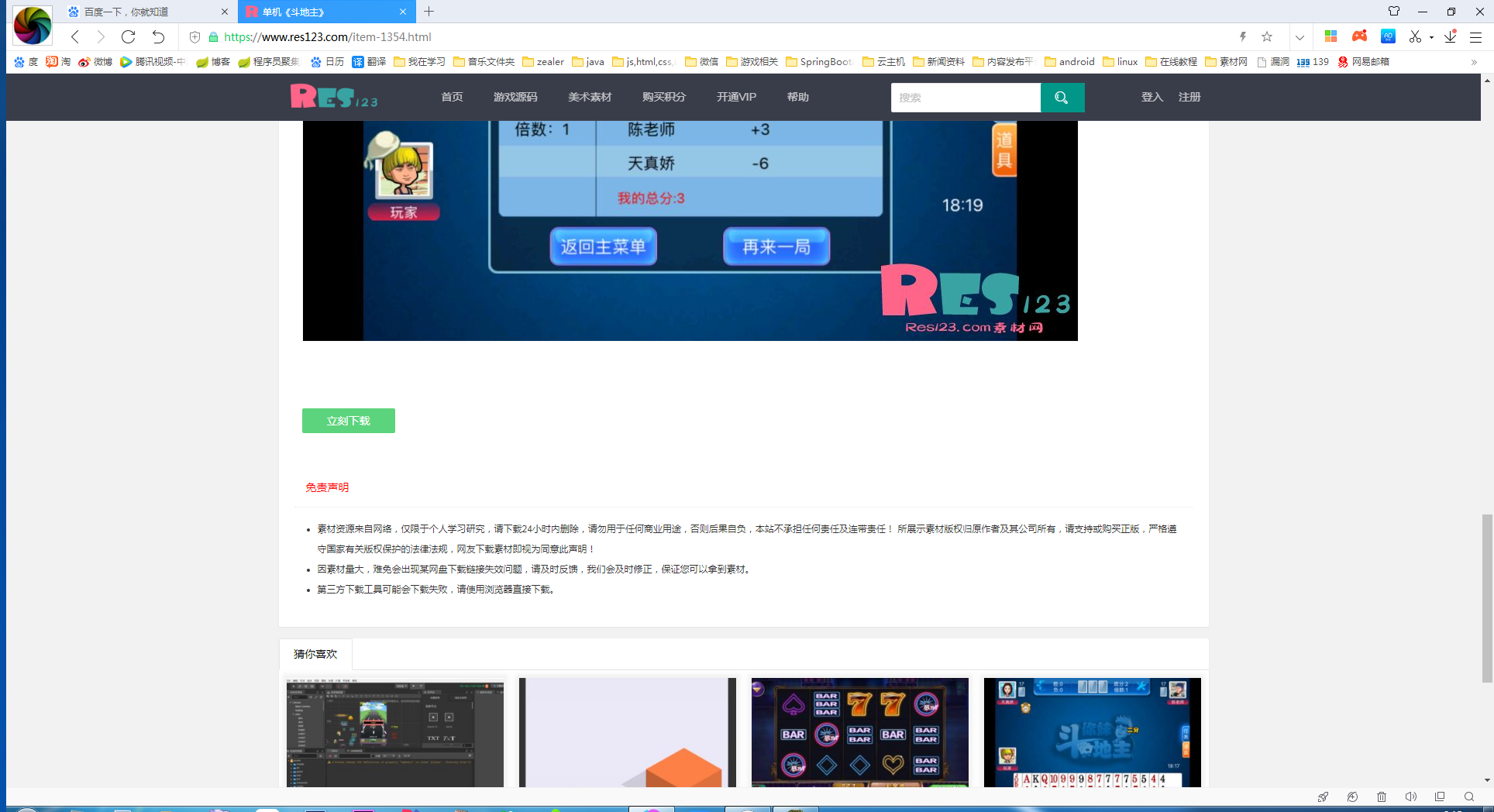The width and height of the screenshot is (1494, 812).
Task: Open the 斗地主 card game thumbnail
Action: 1093,732
